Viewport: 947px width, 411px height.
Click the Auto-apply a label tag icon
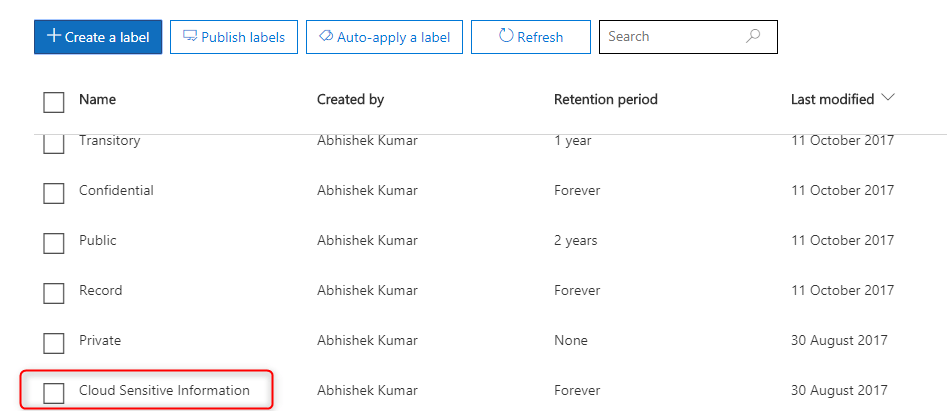(x=326, y=36)
